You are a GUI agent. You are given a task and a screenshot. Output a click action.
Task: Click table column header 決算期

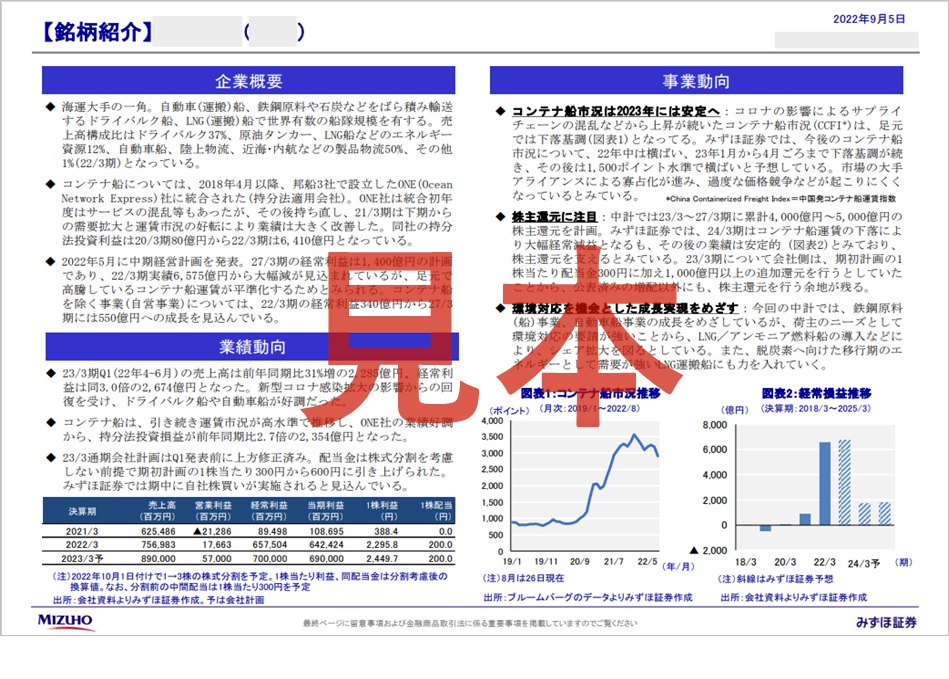(x=82, y=511)
